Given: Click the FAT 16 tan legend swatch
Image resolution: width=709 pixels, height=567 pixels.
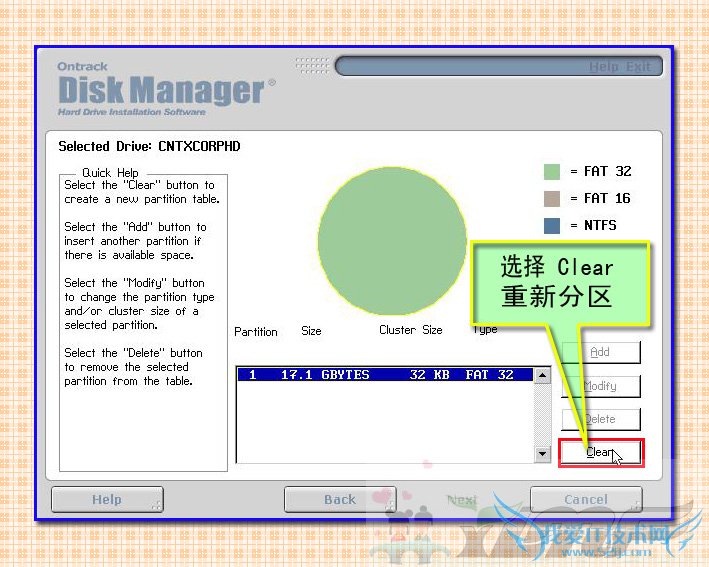Looking at the screenshot, I should pyautogui.click(x=552, y=198).
